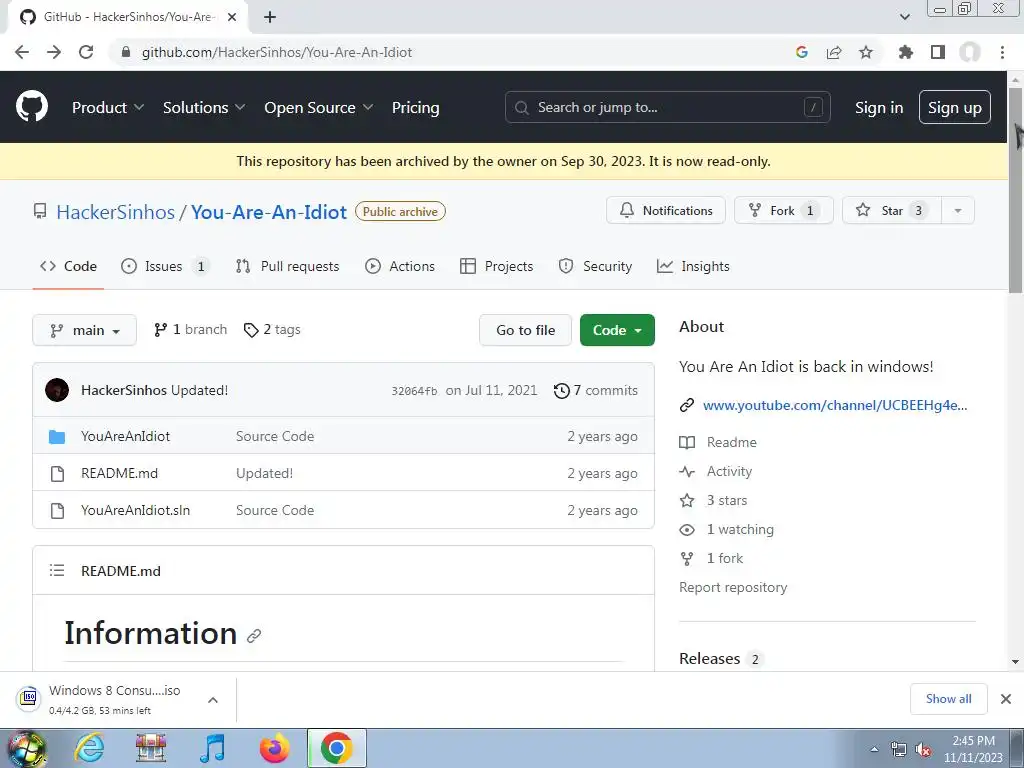Open the Star list dropdown arrow

coord(958,210)
